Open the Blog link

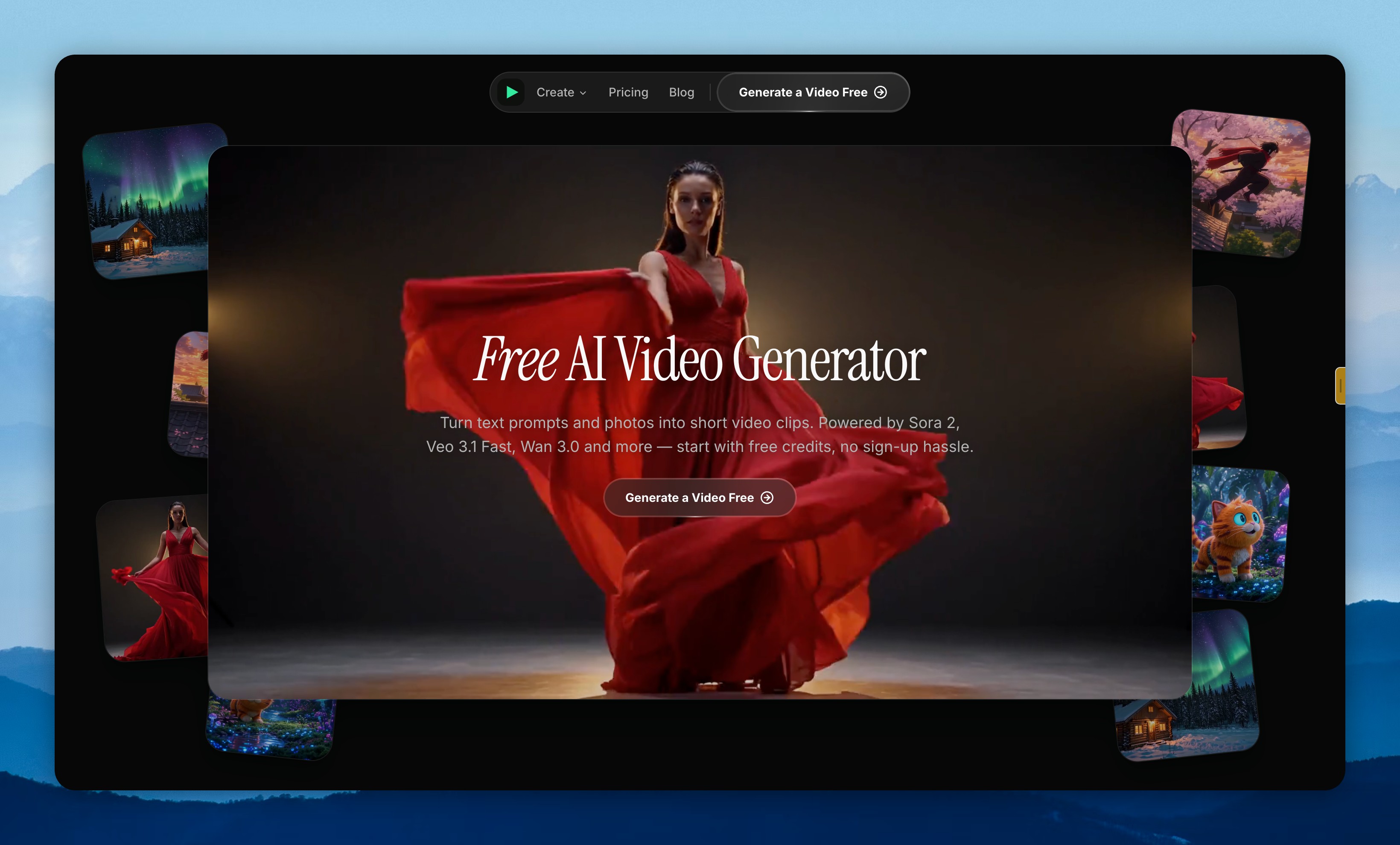[x=681, y=92]
